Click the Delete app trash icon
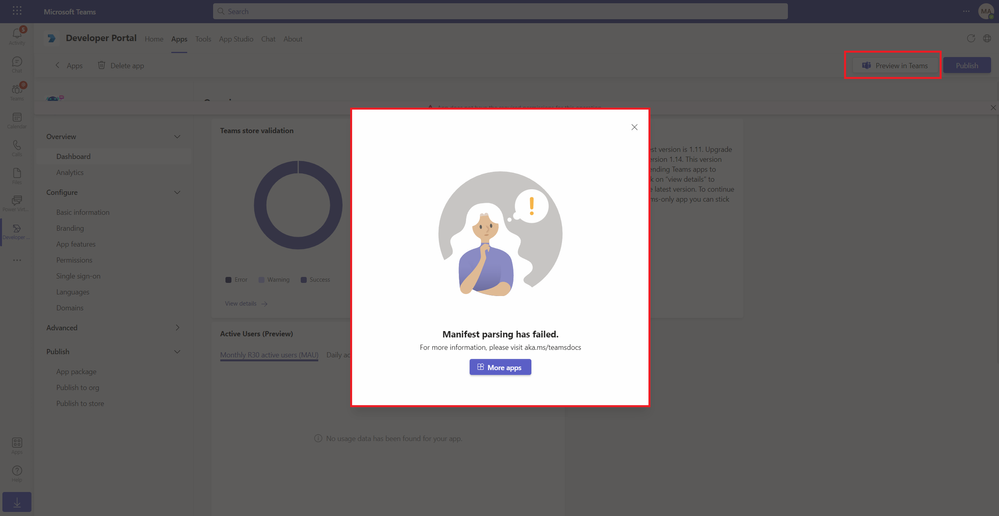Screen dimensions: 999x516 (x=101, y=65)
